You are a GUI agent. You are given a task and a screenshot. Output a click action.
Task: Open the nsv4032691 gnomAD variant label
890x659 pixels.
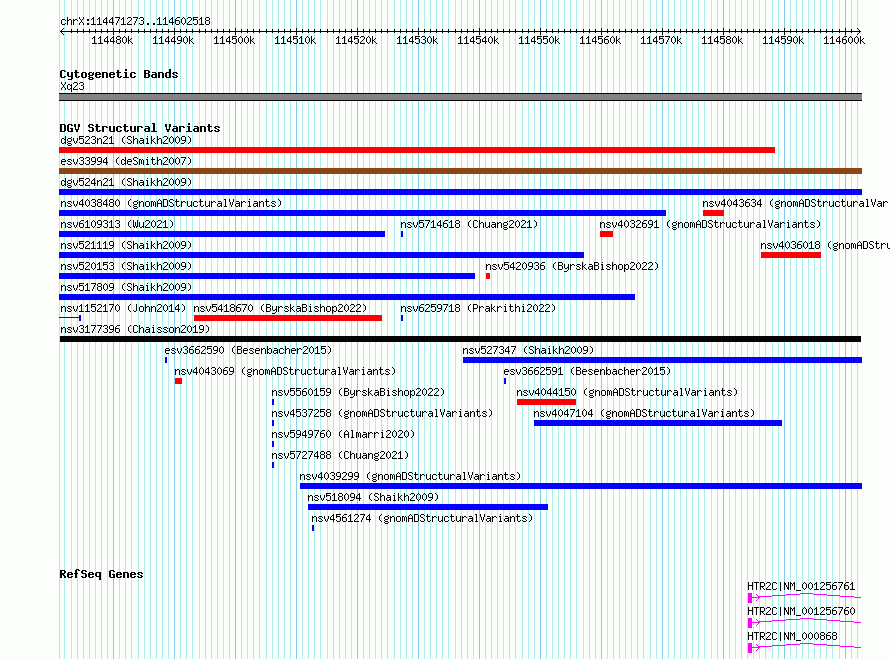(x=710, y=224)
